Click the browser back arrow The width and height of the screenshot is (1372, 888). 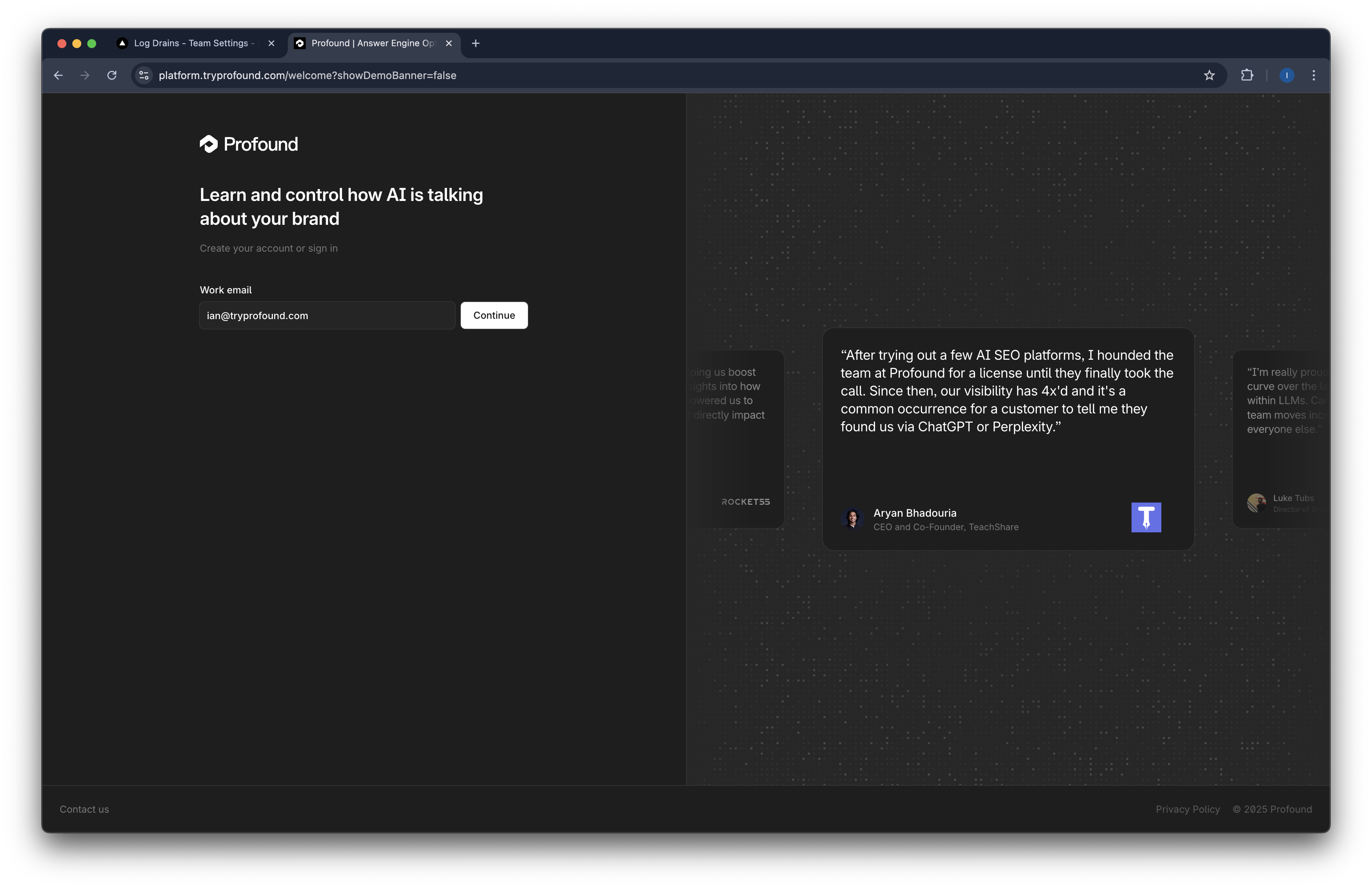click(x=58, y=75)
